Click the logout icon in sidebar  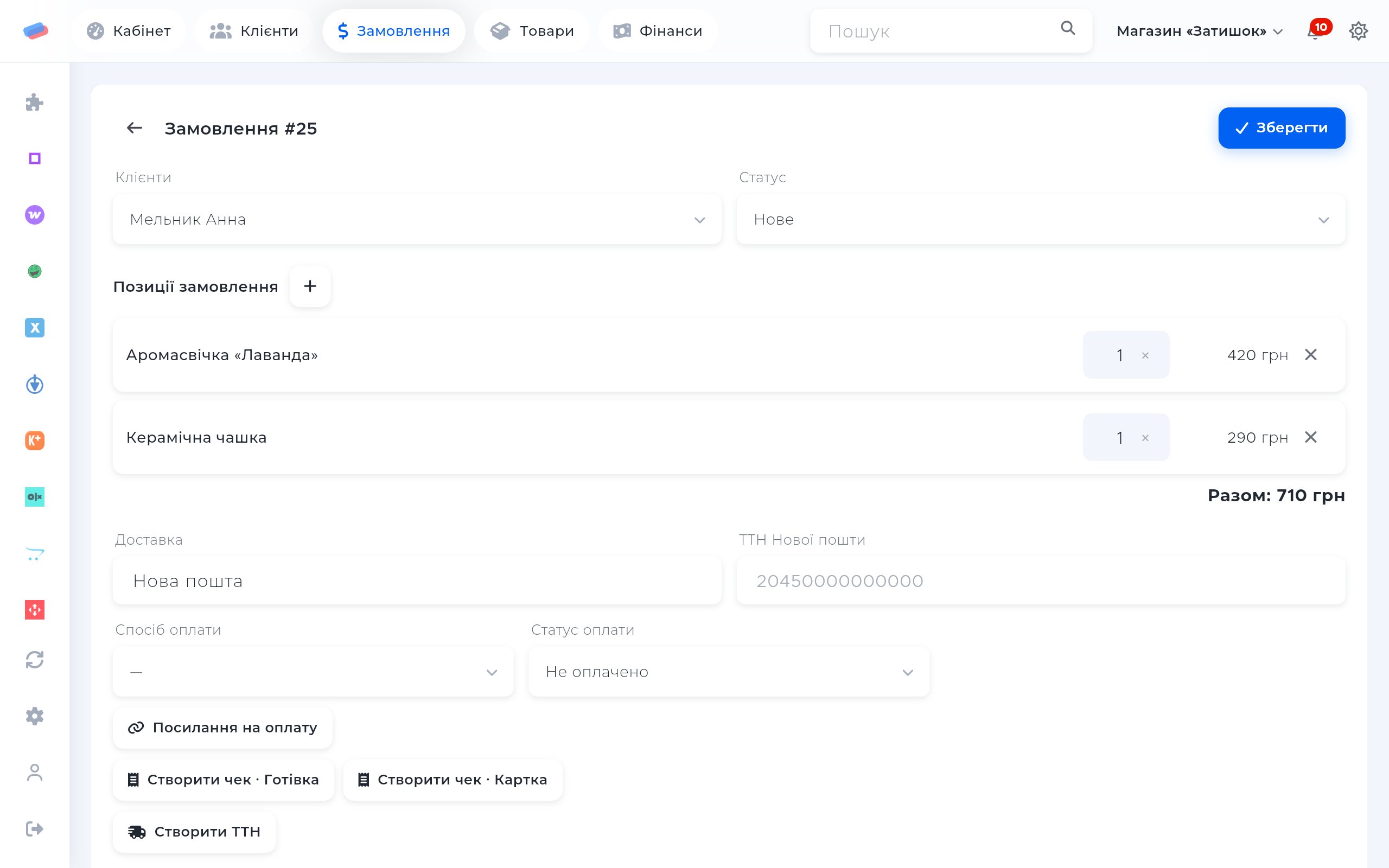[x=34, y=829]
